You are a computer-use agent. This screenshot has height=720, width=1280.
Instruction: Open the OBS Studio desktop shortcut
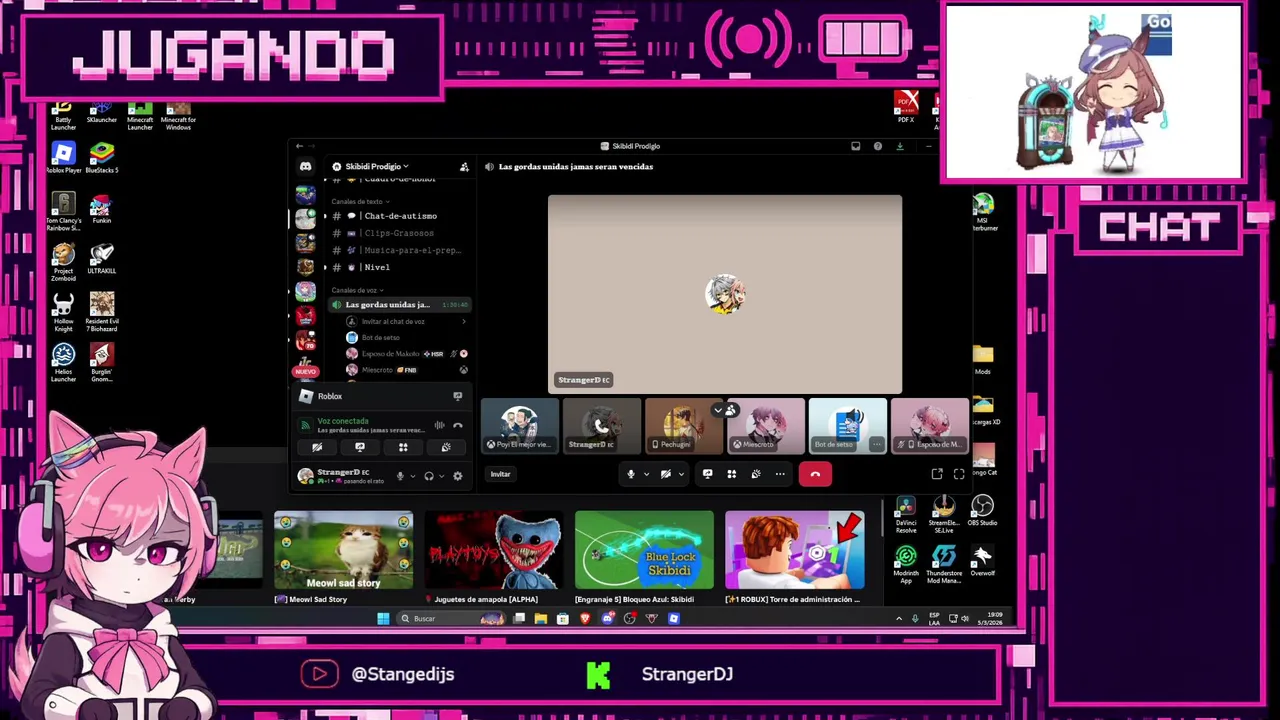[x=982, y=511]
